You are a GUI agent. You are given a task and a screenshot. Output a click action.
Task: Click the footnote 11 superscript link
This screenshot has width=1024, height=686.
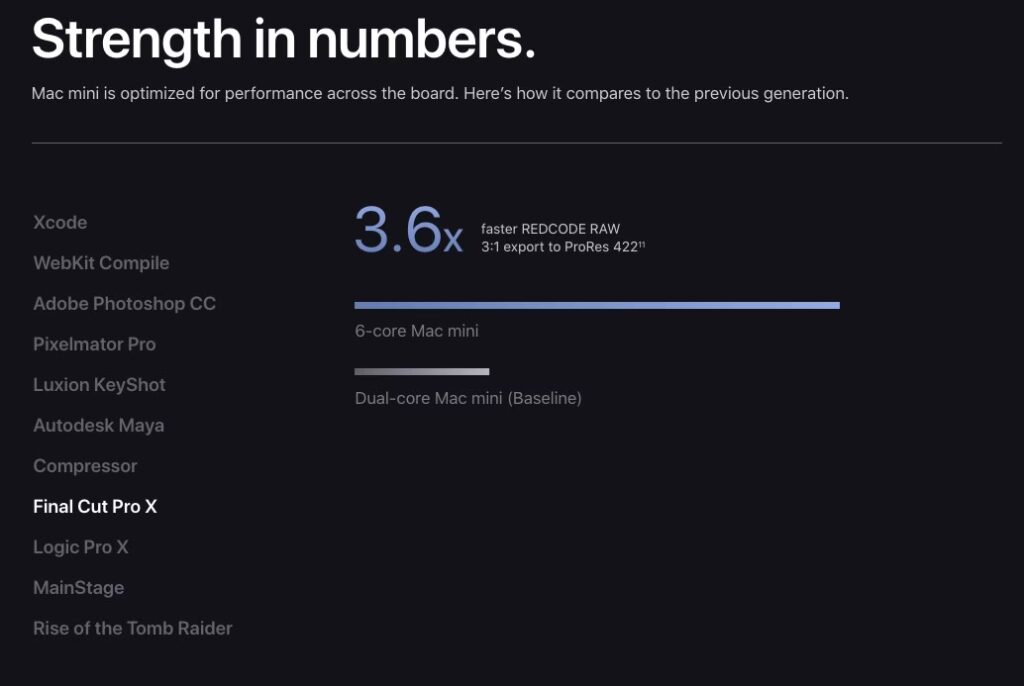pyautogui.click(x=642, y=245)
